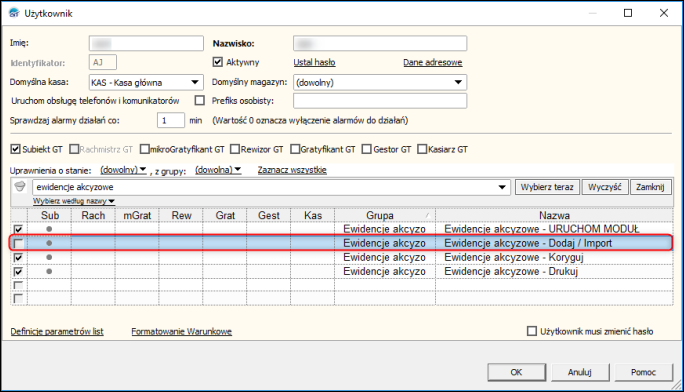The width and height of the screenshot is (684, 392).
Task: Open the Domyślna kasa dropdown
Action: (x=195, y=82)
